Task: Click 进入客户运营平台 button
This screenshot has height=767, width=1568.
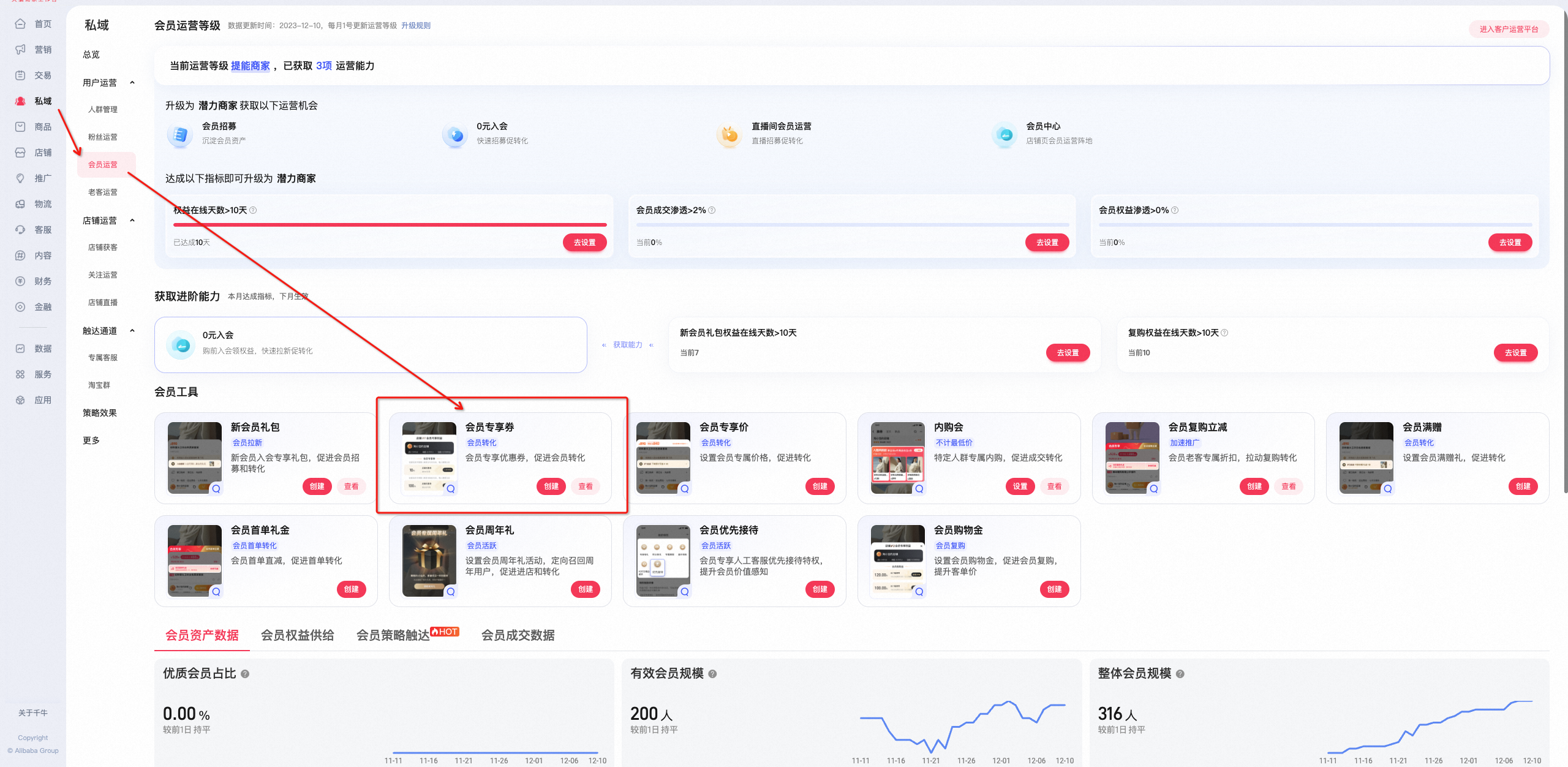Action: point(1509,29)
